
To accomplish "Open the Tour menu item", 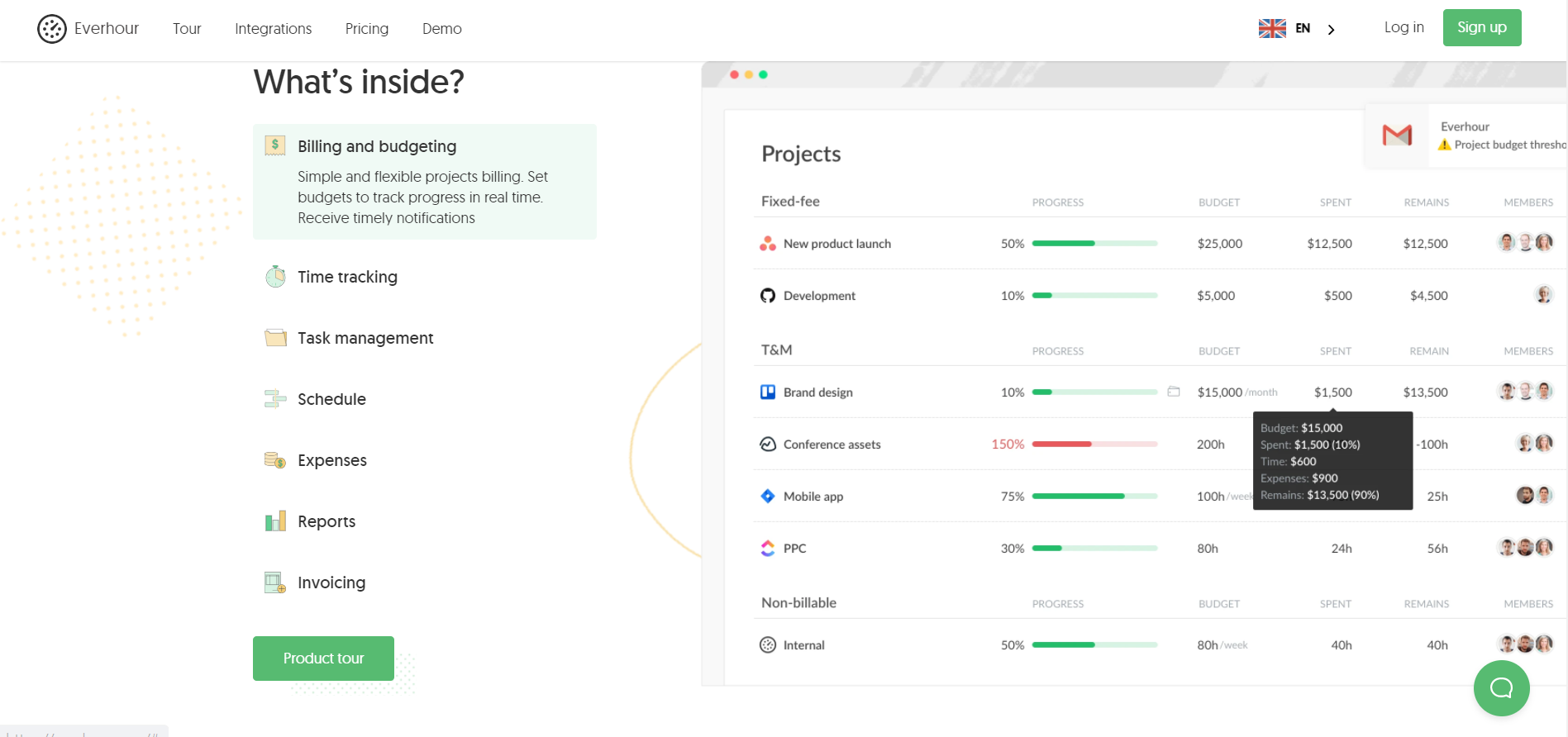I will (187, 29).
